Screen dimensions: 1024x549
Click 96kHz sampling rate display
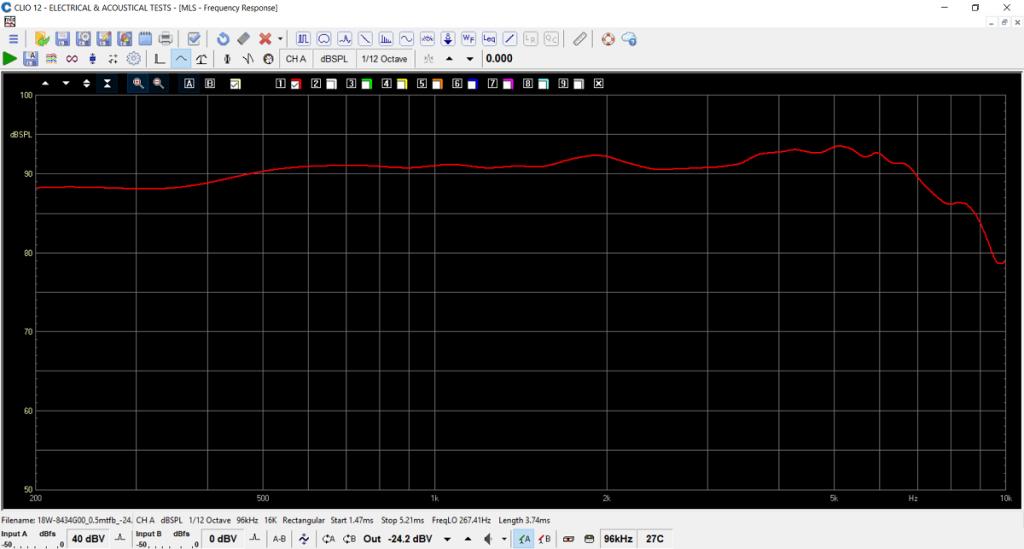(x=618, y=539)
